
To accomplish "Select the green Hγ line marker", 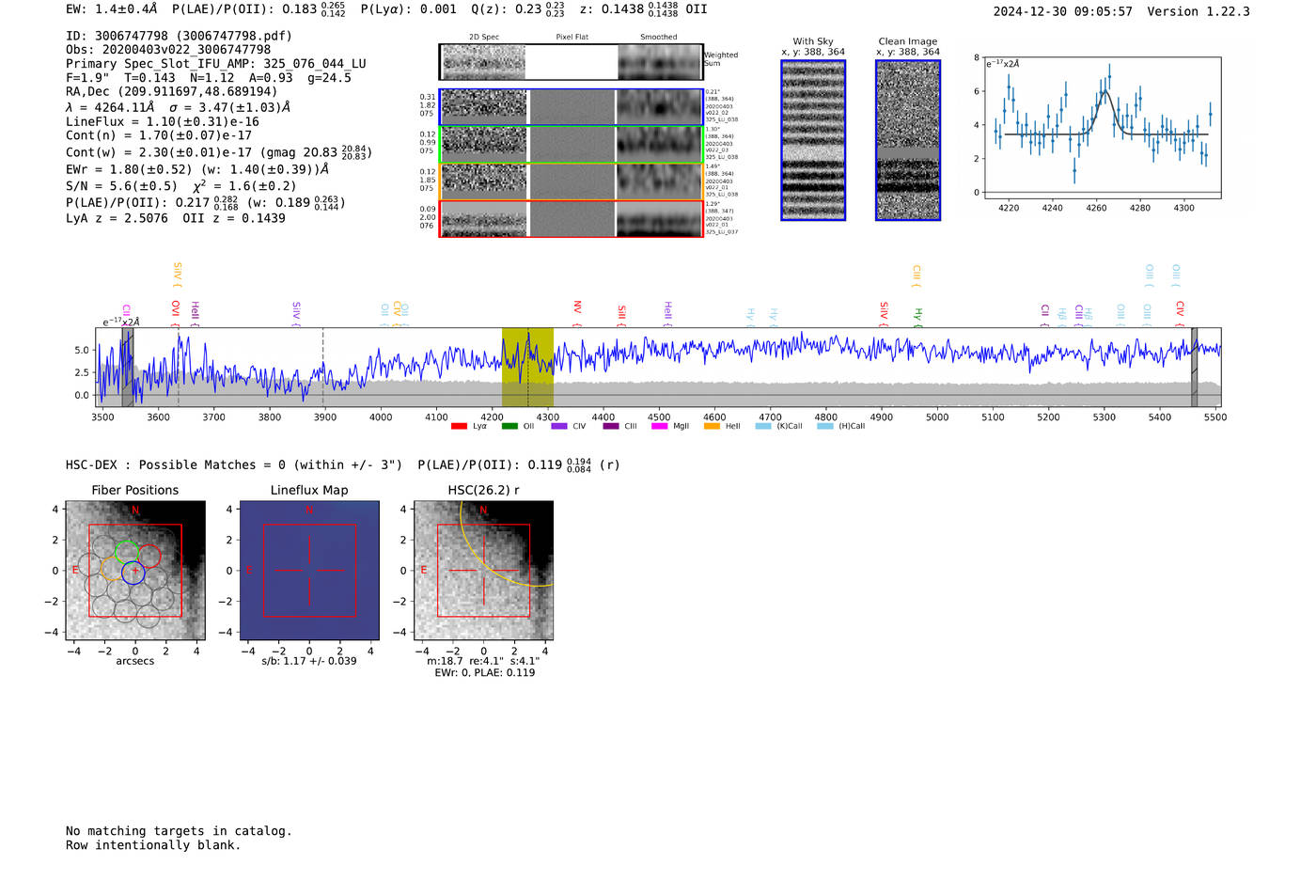I will [918, 315].
